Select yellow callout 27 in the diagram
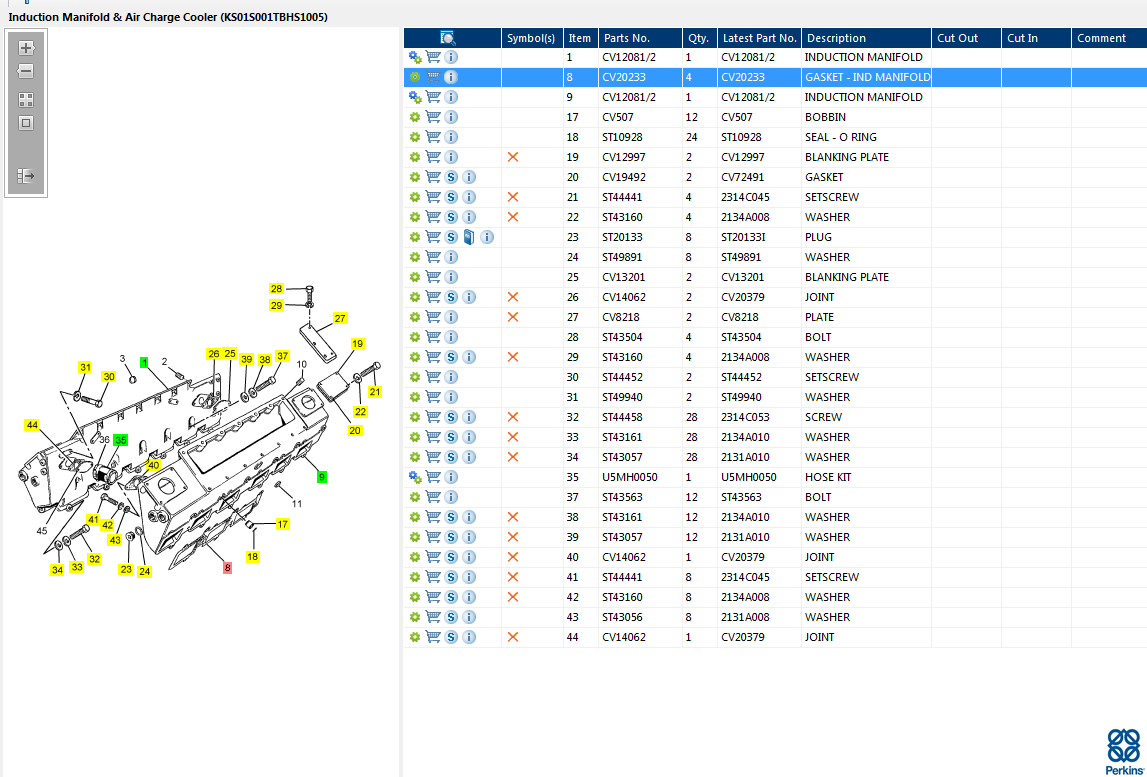This screenshot has height=777, width=1147. [x=340, y=318]
